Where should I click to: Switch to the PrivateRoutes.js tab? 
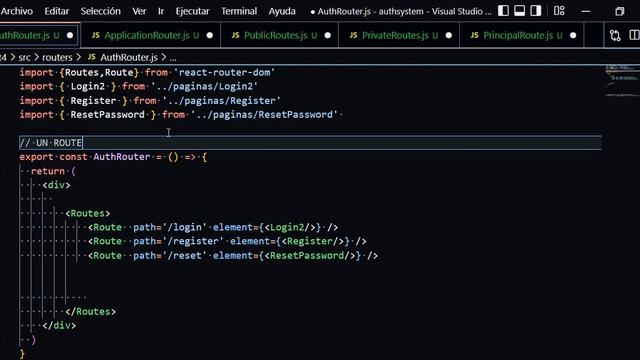point(399,36)
